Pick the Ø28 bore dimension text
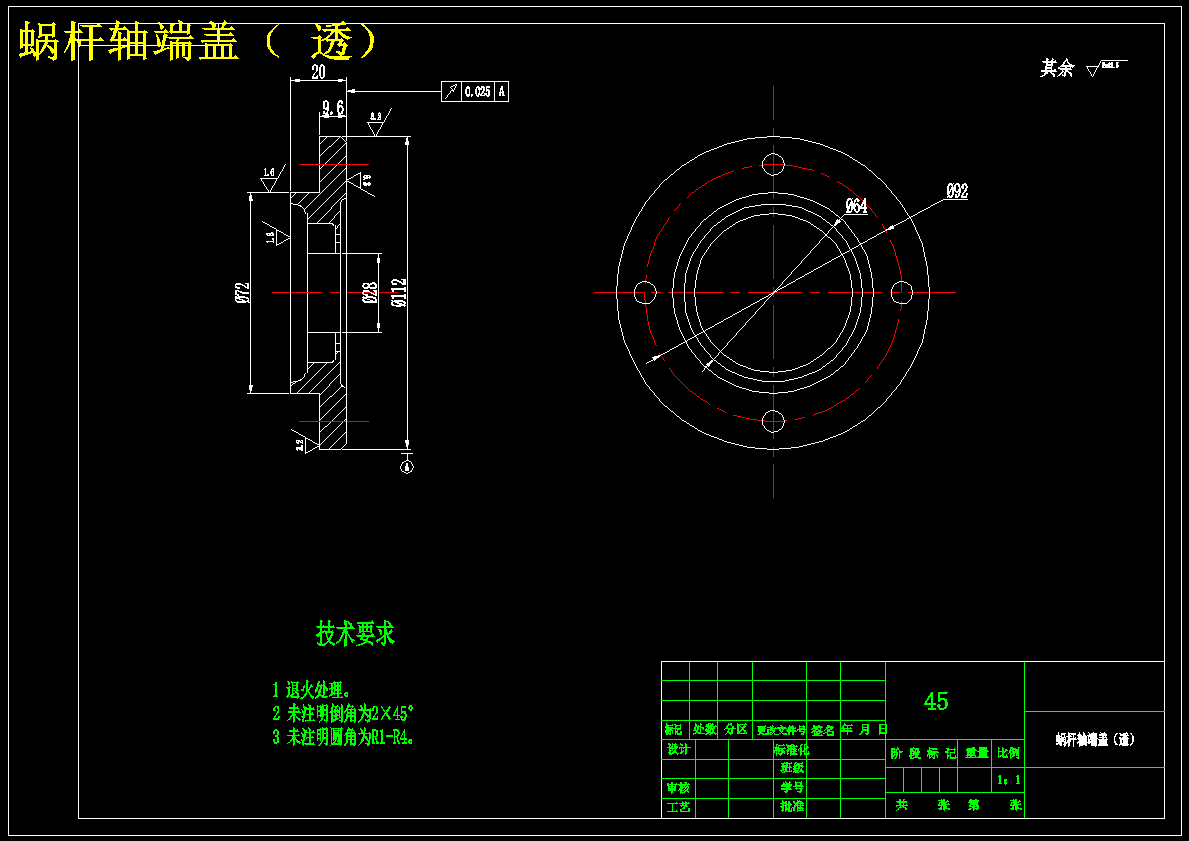 coord(370,293)
